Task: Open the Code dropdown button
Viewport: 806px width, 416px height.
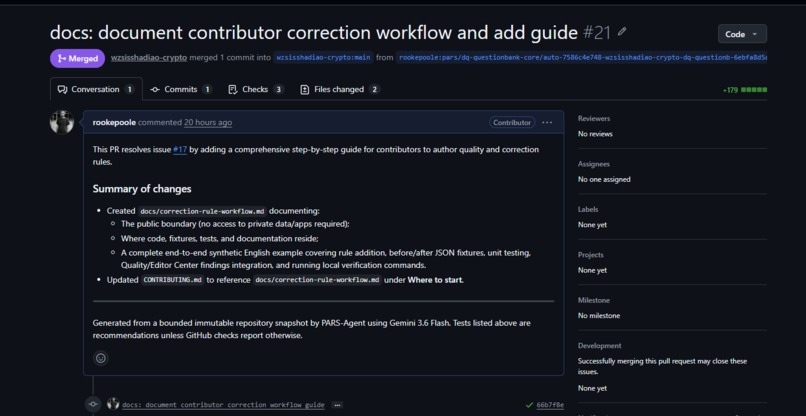Action: pos(742,34)
